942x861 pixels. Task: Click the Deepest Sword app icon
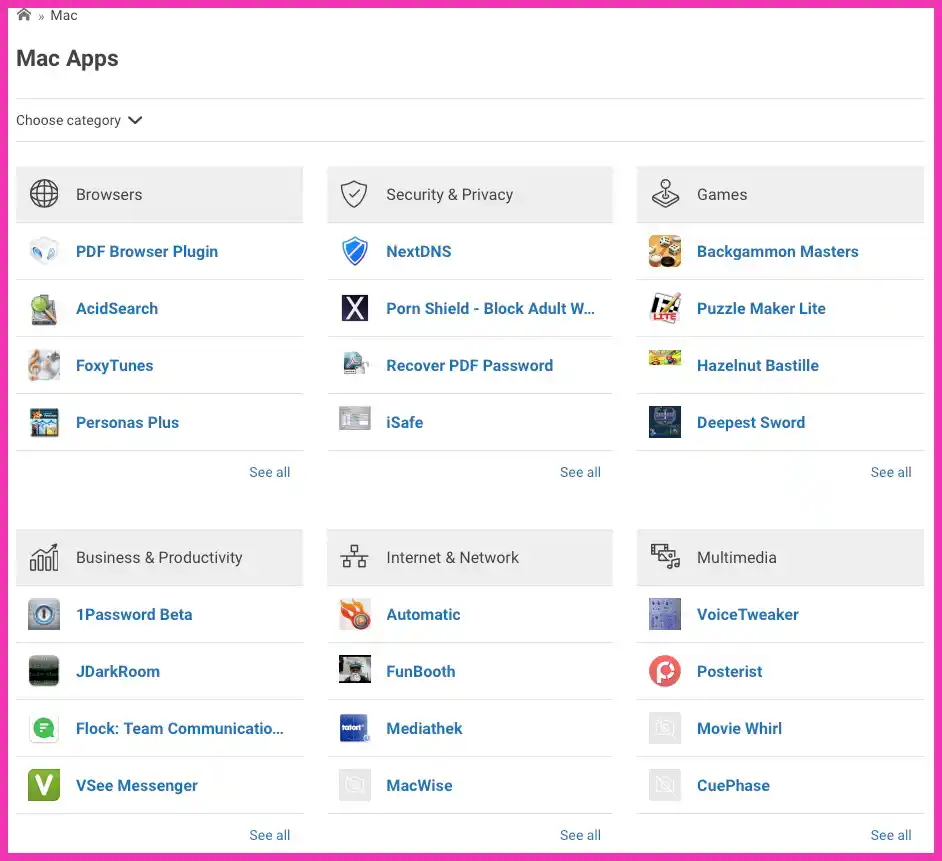[x=665, y=422]
